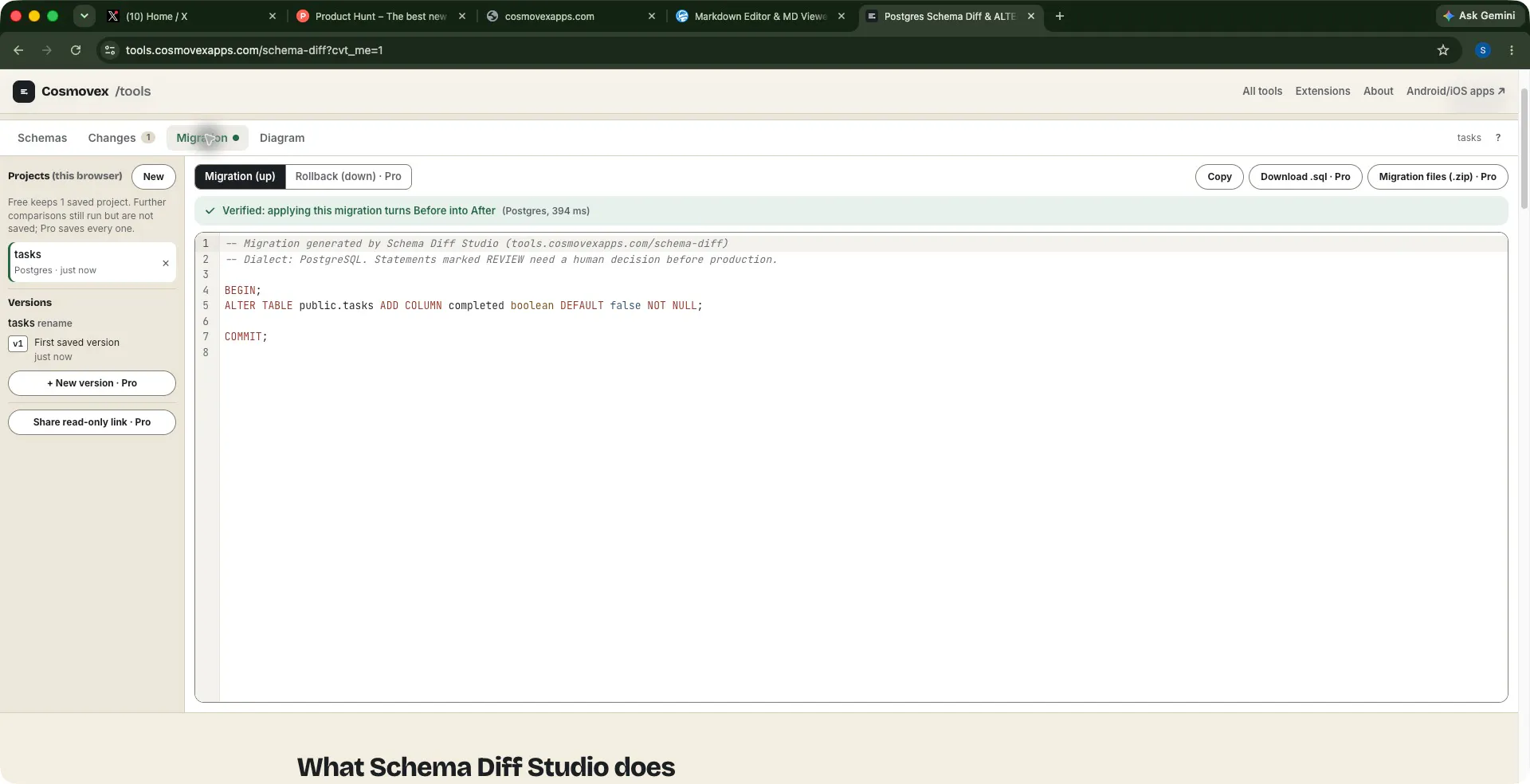Switch to Rollback (down) · Pro
Image resolution: width=1530 pixels, height=784 pixels.
point(348,177)
